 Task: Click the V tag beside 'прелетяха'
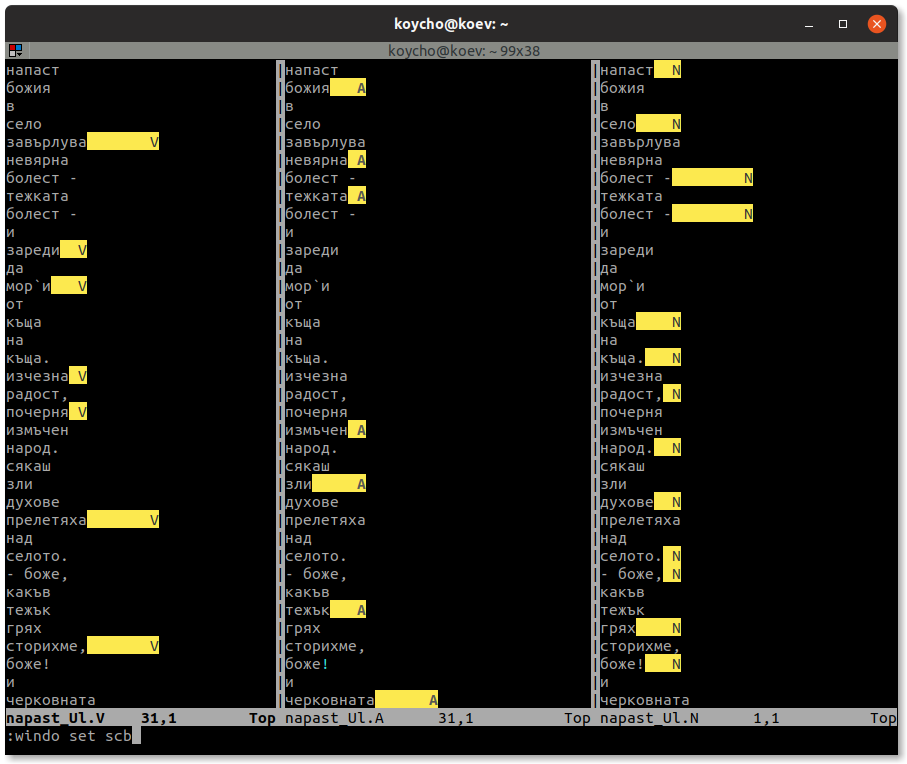(154, 520)
